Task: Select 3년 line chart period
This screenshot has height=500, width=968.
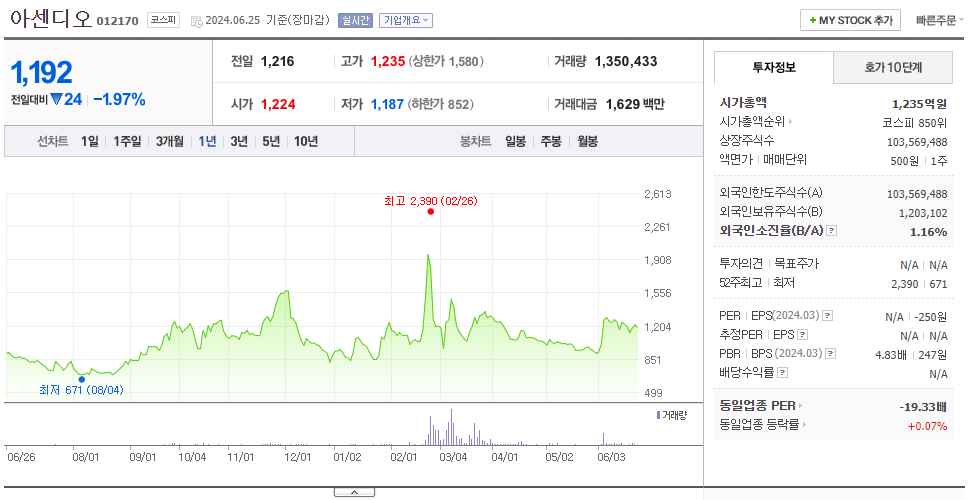Action: tap(239, 141)
